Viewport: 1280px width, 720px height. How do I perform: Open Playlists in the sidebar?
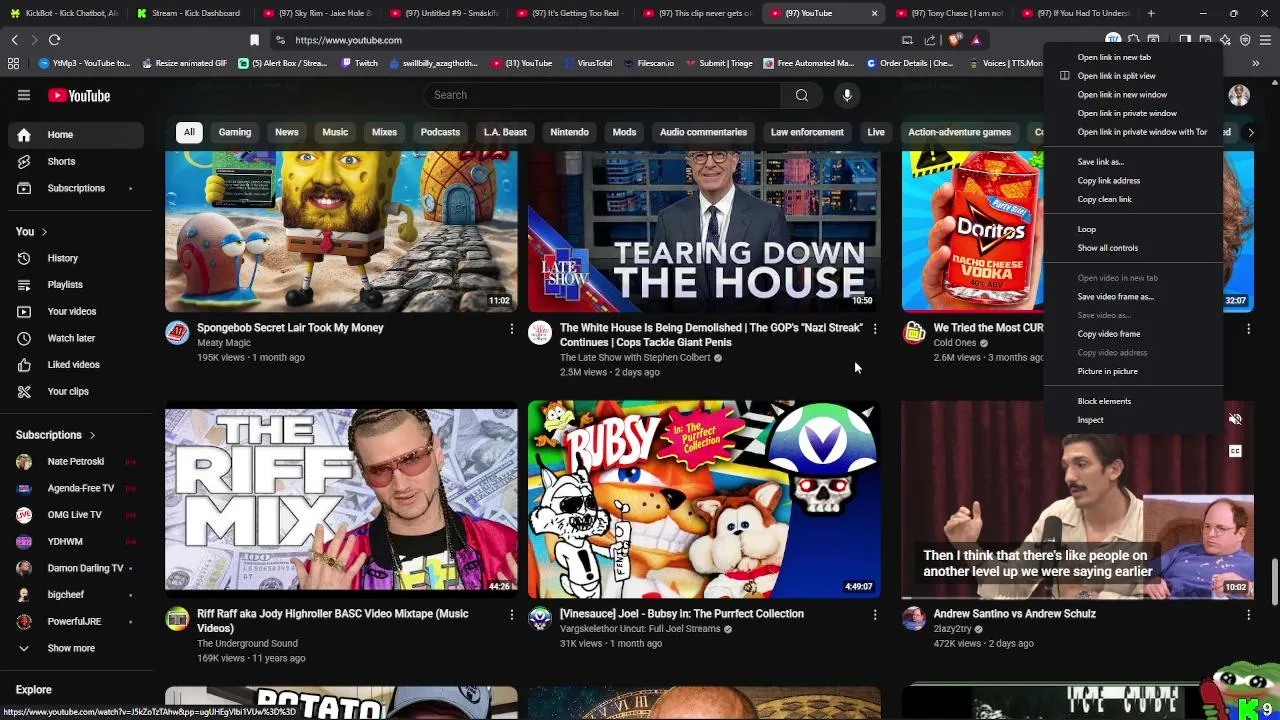tap(76, 285)
